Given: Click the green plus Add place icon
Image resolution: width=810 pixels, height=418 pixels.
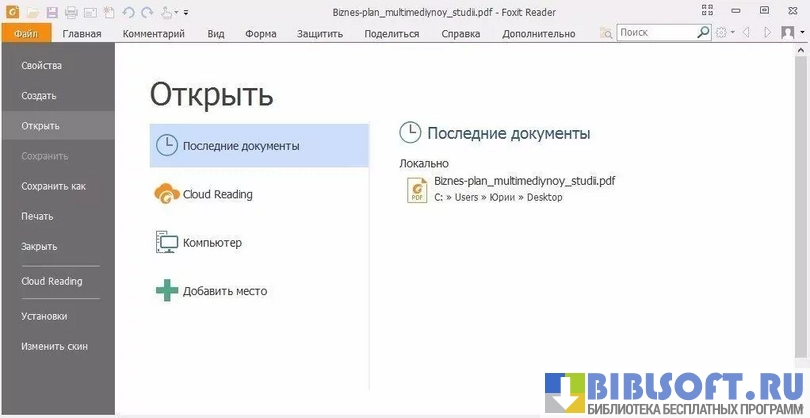Looking at the screenshot, I should [166, 291].
